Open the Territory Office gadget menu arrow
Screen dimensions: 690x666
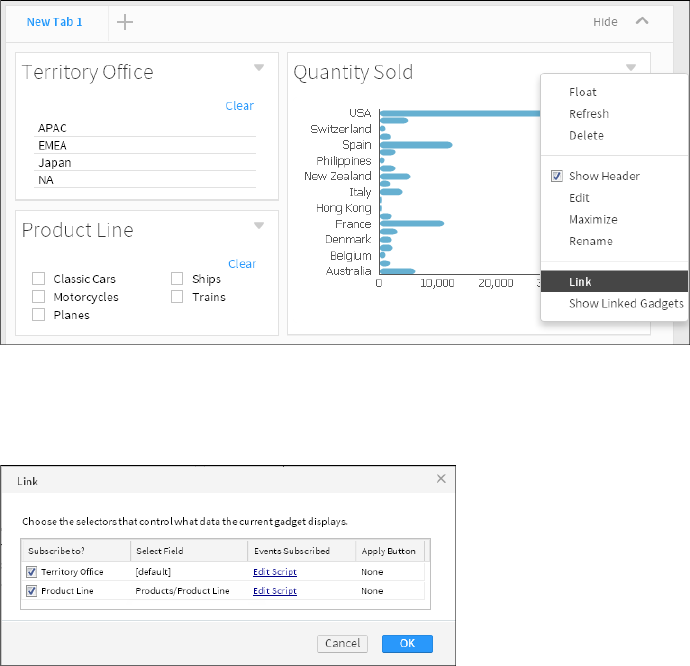[x=259, y=68]
